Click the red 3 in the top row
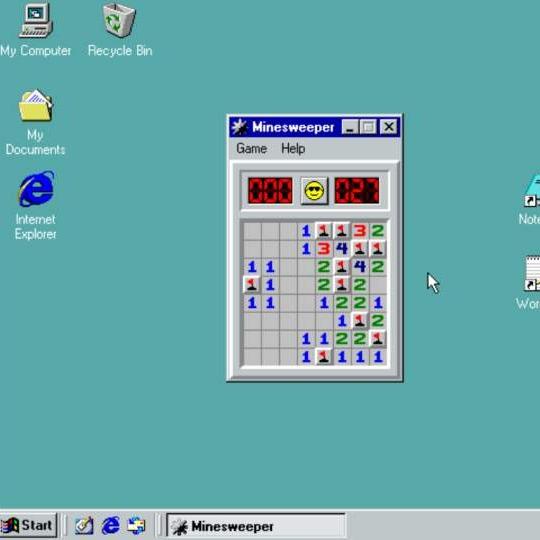This screenshot has width=540, height=540. pos(360,231)
